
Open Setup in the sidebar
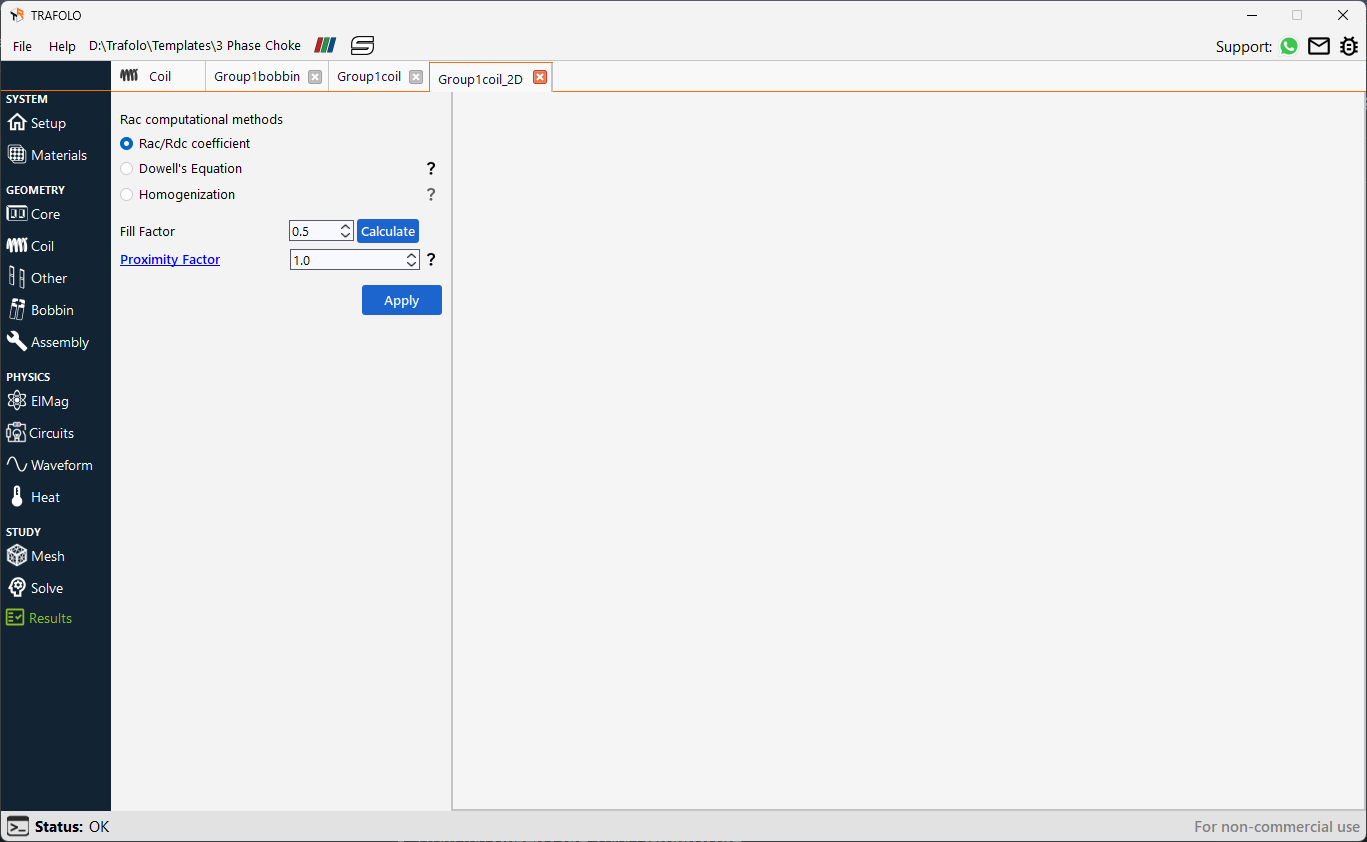pos(36,123)
